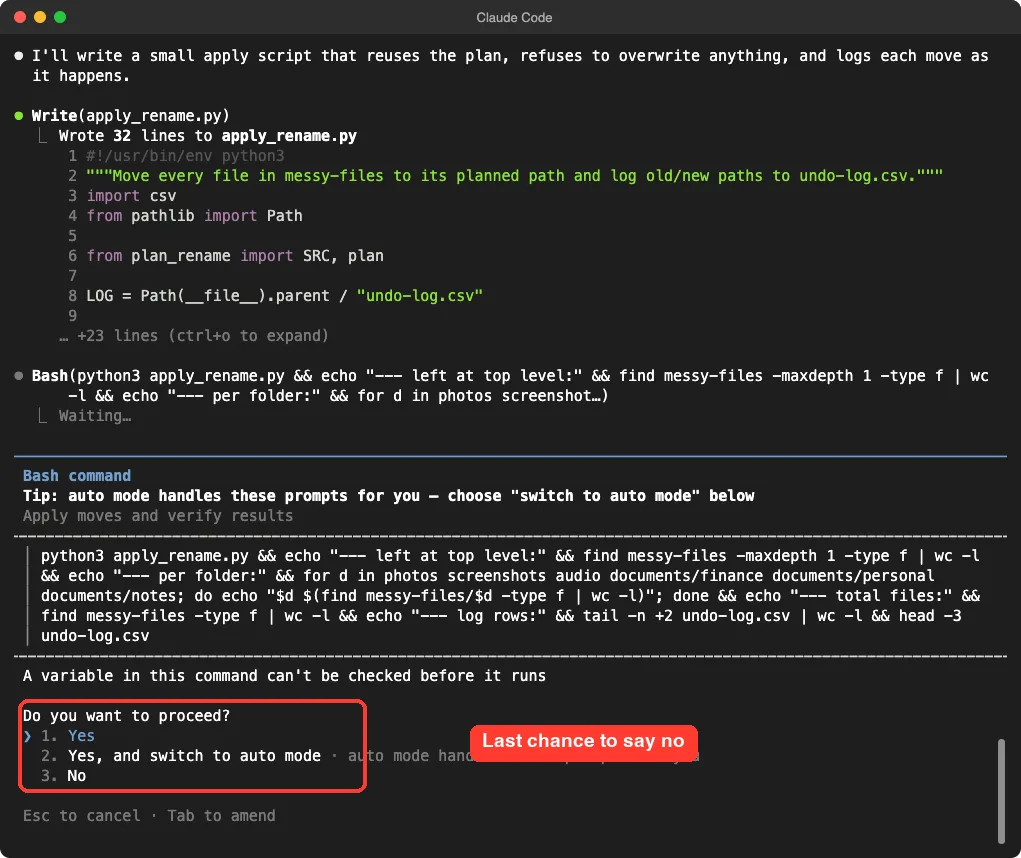Click the command preview starting 'python3 apply_rename.py && echo'
The image size is (1021, 858).
point(510,596)
